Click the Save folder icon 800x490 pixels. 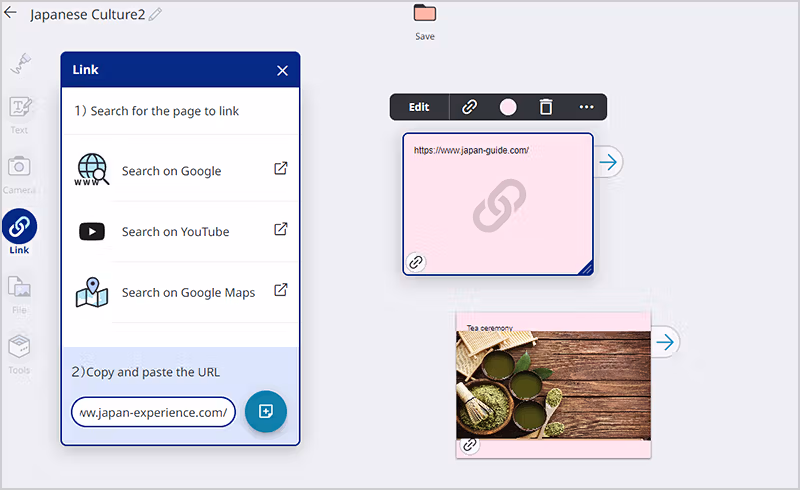pyautogui.click(x=425, y=14)
